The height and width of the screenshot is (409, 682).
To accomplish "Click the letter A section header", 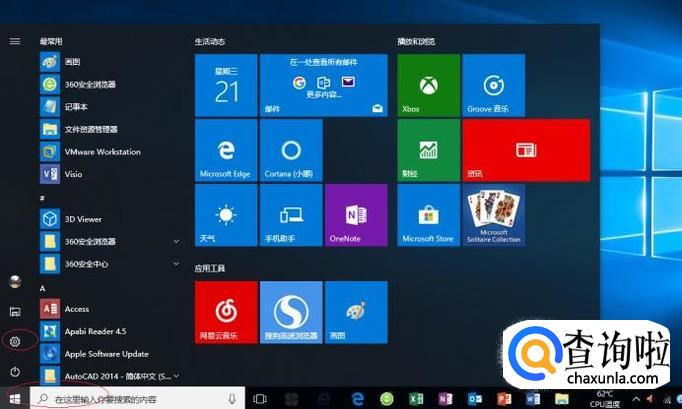I will [x=43, y=288].
